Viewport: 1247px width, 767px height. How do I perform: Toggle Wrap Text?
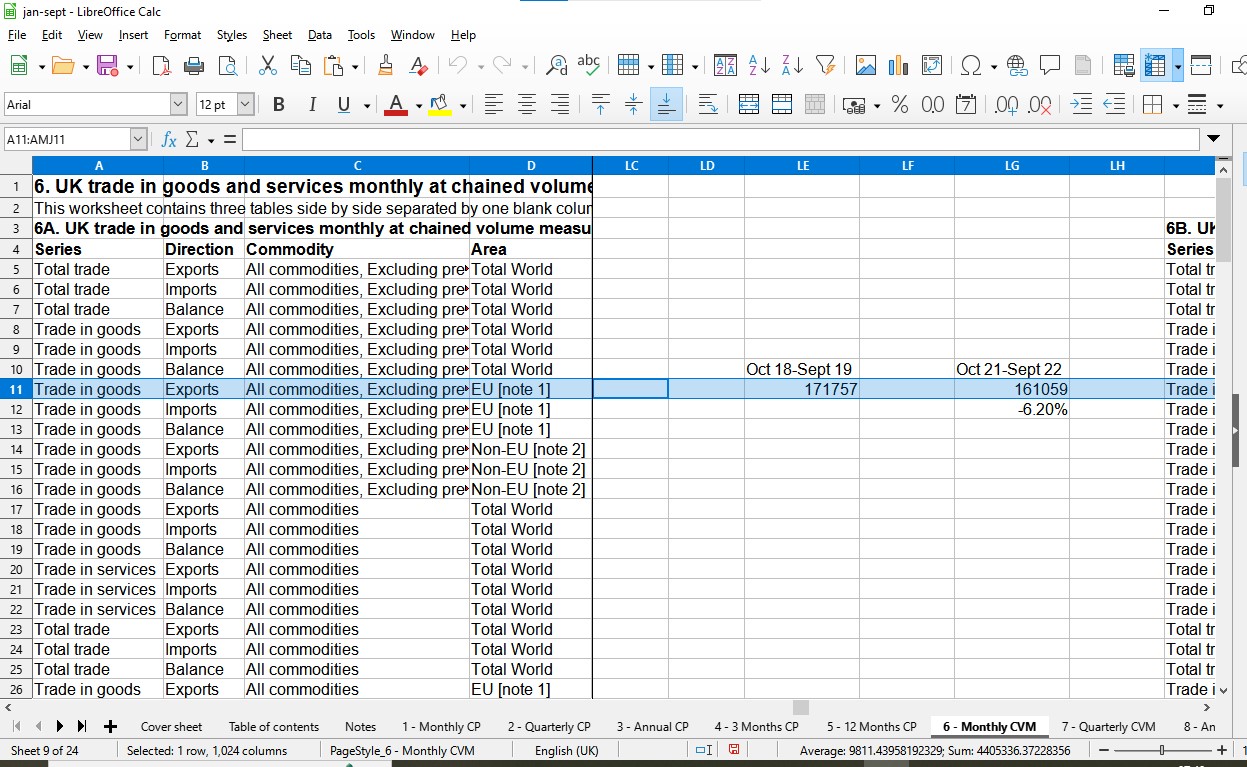707,104
